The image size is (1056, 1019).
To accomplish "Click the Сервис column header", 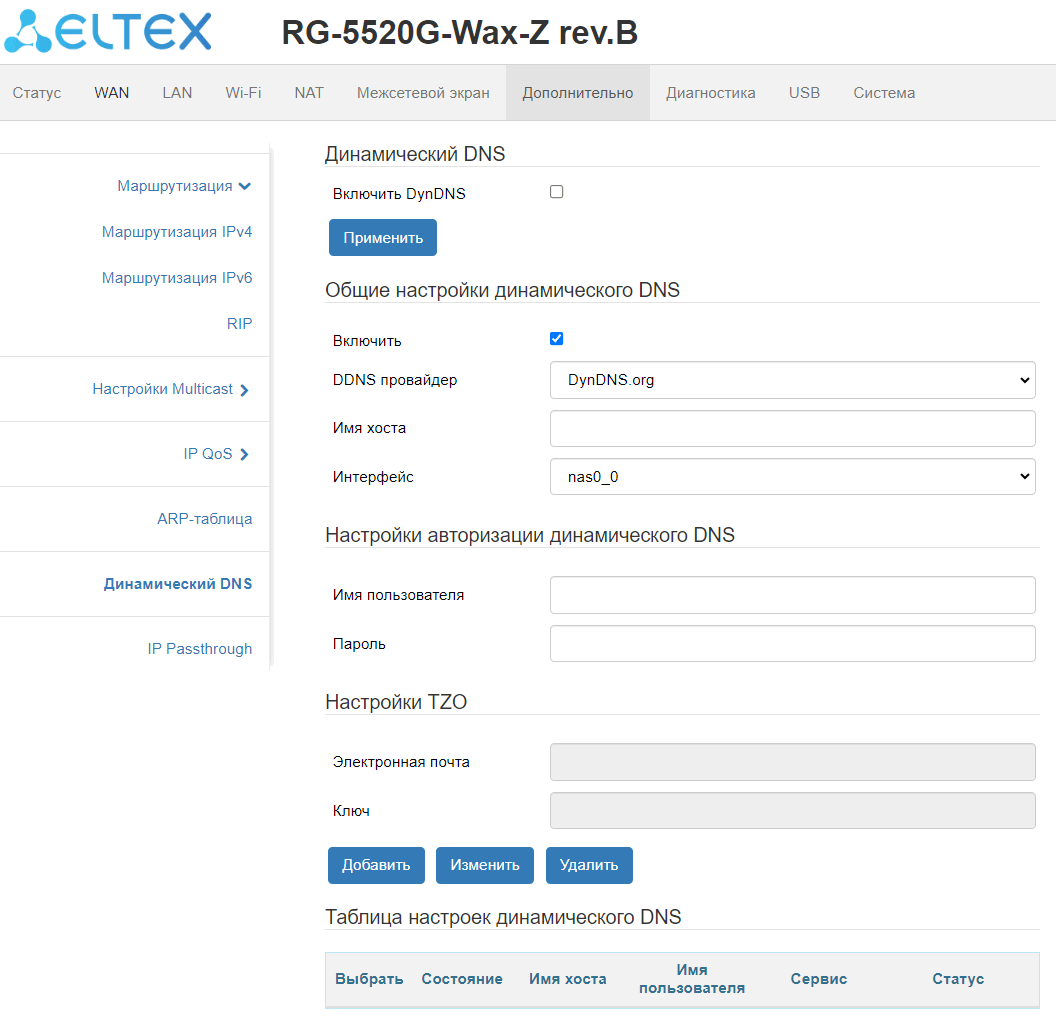I will coord(819,979).
